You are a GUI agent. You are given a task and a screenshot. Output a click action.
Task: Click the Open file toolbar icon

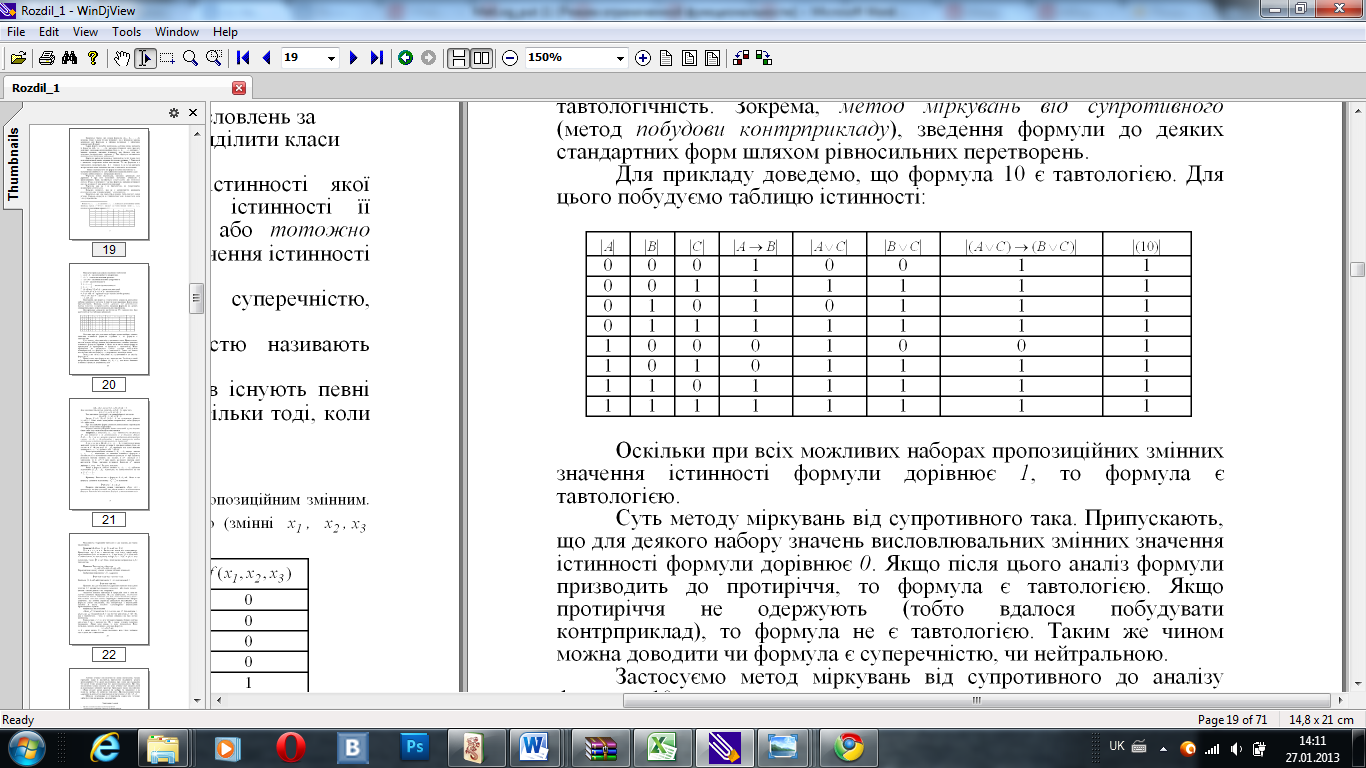[x=19, y=58]
